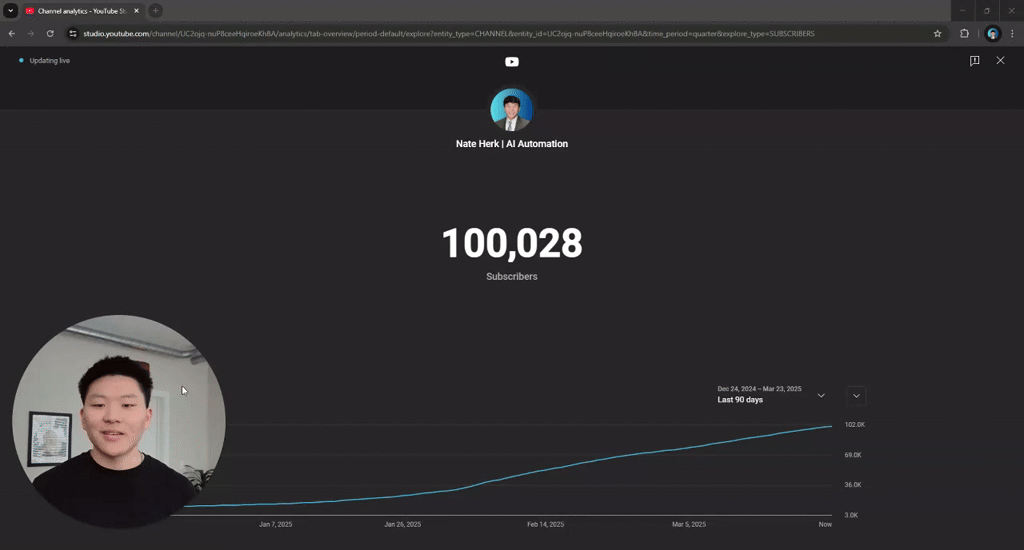Open the Last 90 days date range dropdown

[771, 395]
